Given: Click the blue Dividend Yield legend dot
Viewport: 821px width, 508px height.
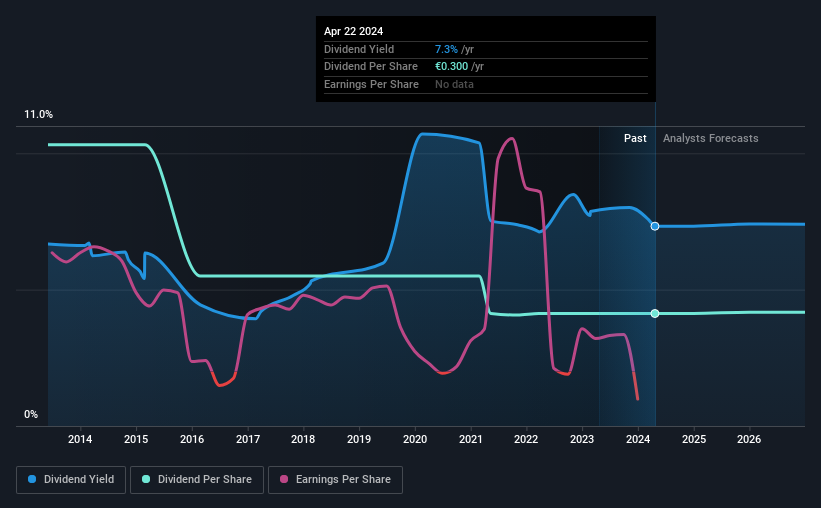Looking at the screenshot, I should click(x=32, y=479).
